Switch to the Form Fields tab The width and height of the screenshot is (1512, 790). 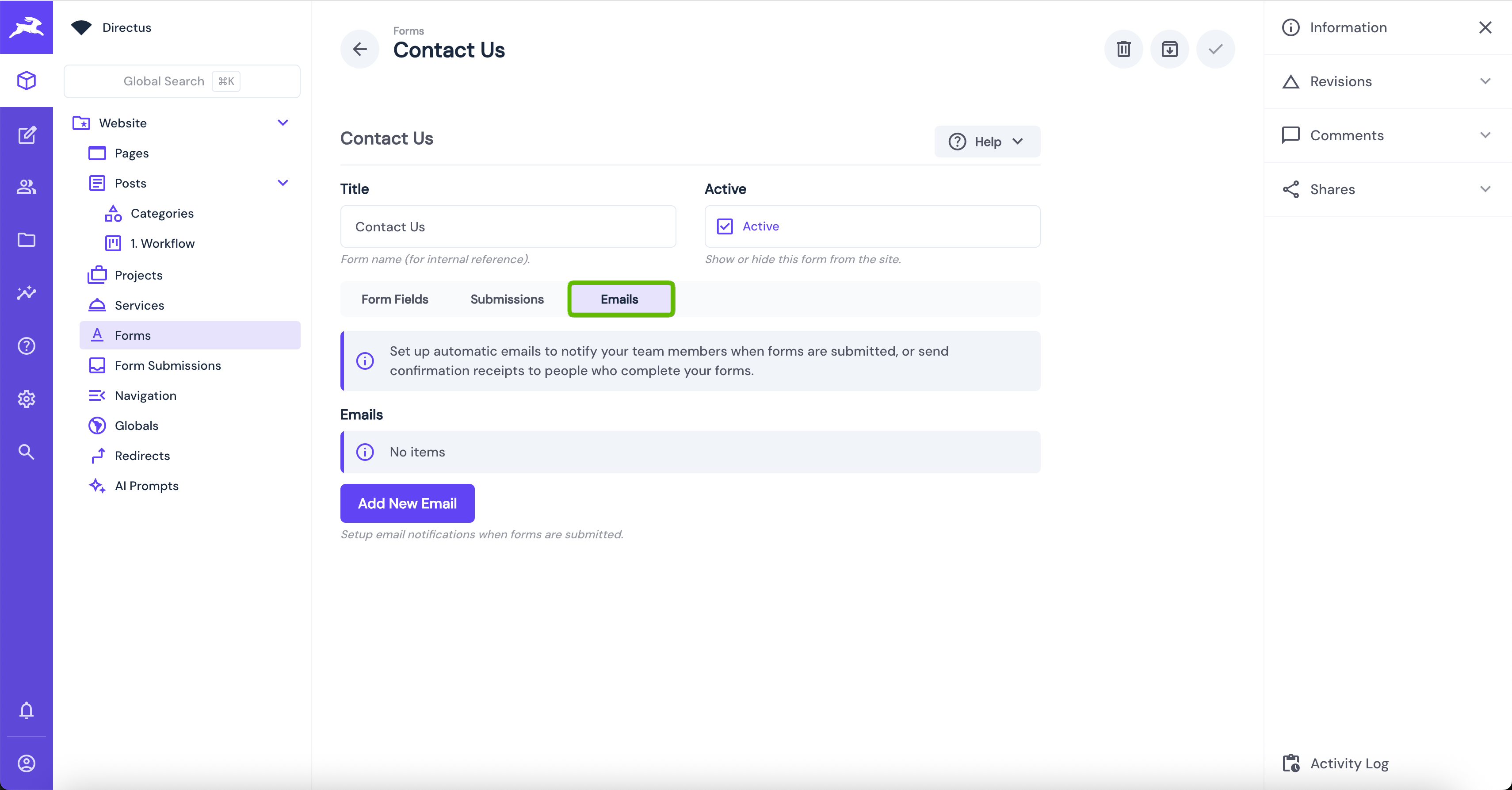click(394, 299)
